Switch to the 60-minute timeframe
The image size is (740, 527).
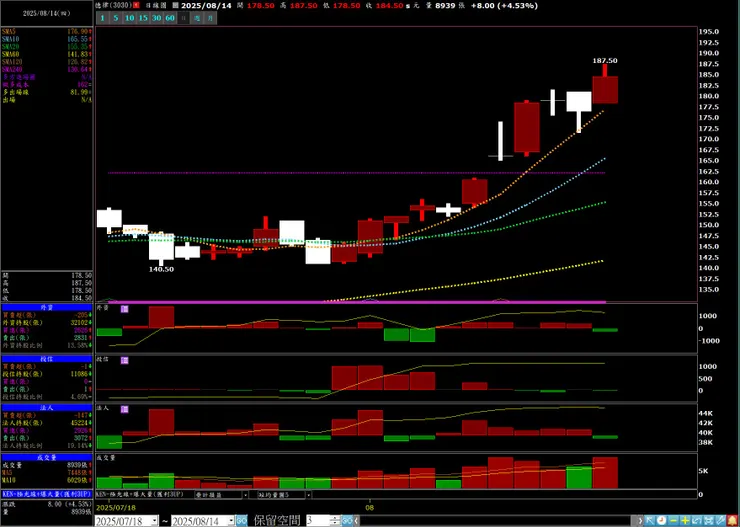[x=170, y=18]
